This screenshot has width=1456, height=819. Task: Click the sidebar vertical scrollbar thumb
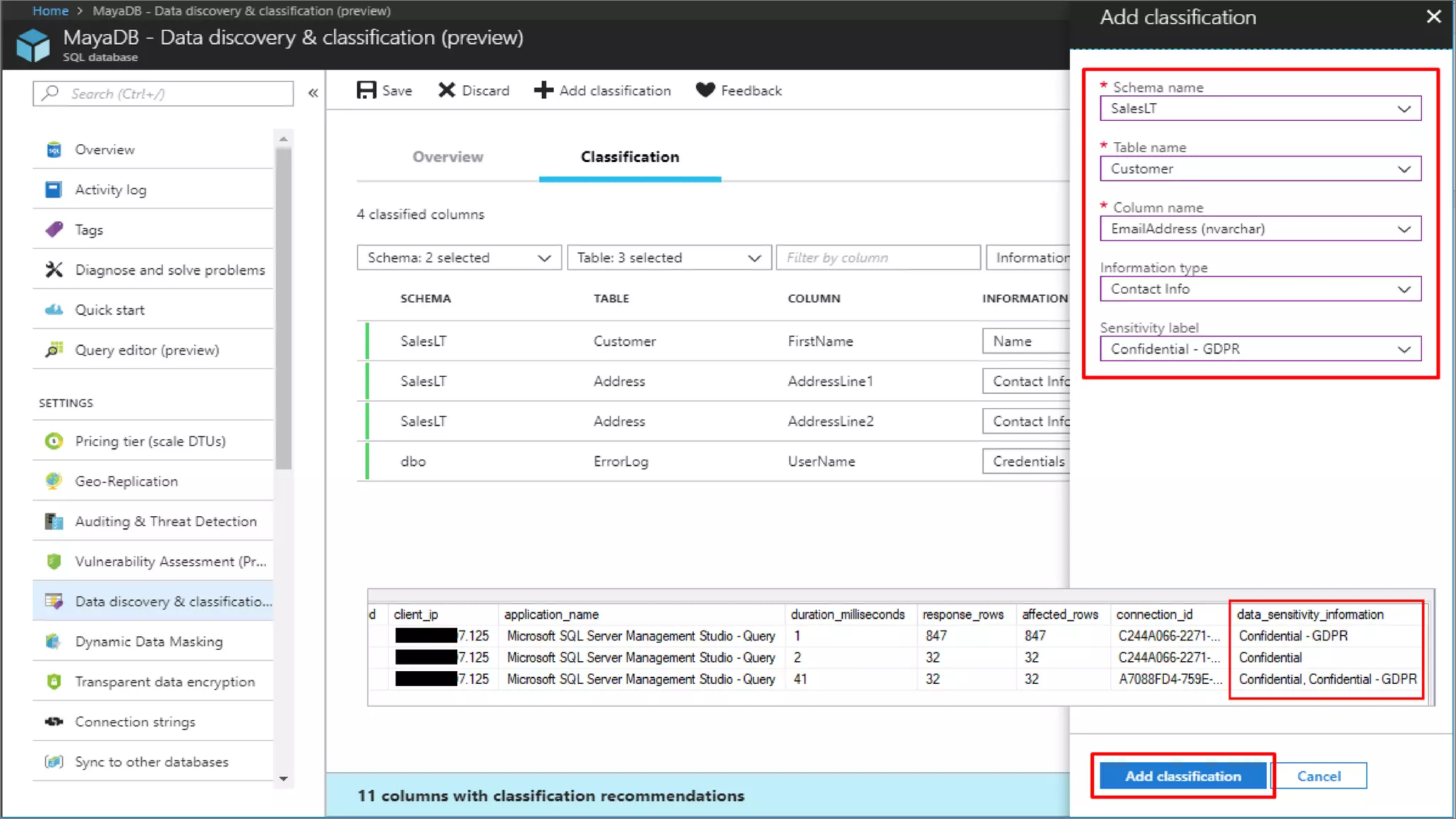click(x=284, y=307)
